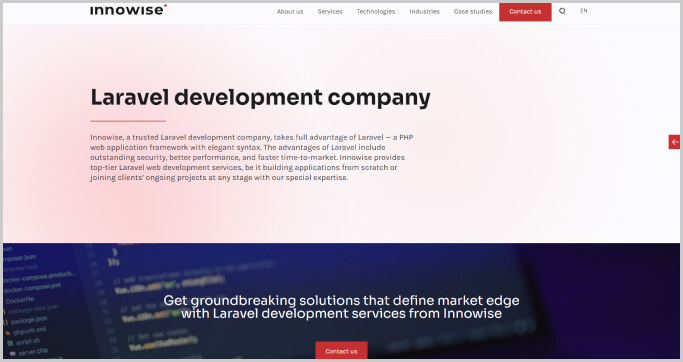This screenshot has height=362, width=683.
Task: Open the About us menu
Action: (290, 12)
